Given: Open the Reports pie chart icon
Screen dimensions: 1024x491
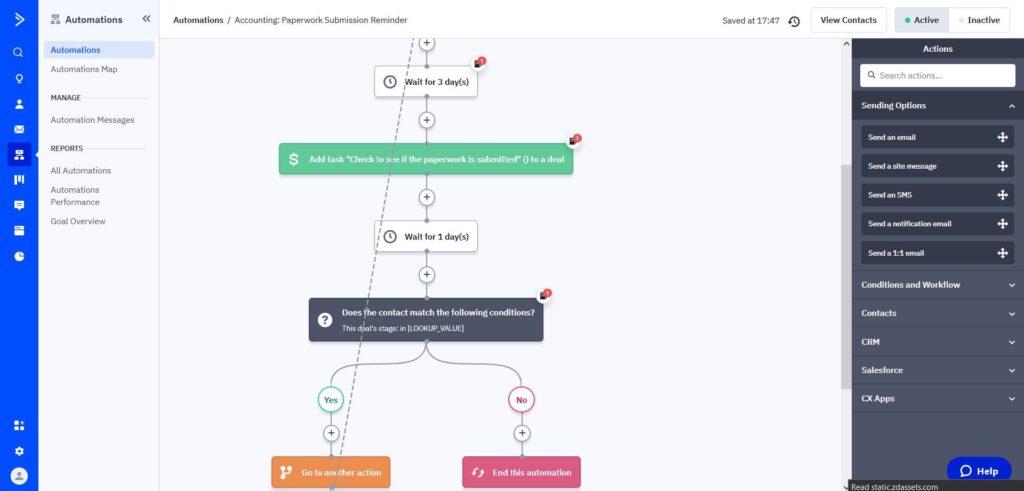Looking at the screenshot, I should [19, 256].
